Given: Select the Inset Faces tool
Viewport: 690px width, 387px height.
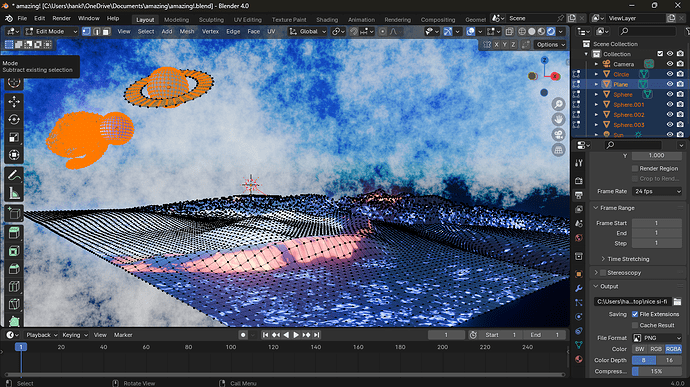Looking at the screenshot, I should [x=14, y=251].
